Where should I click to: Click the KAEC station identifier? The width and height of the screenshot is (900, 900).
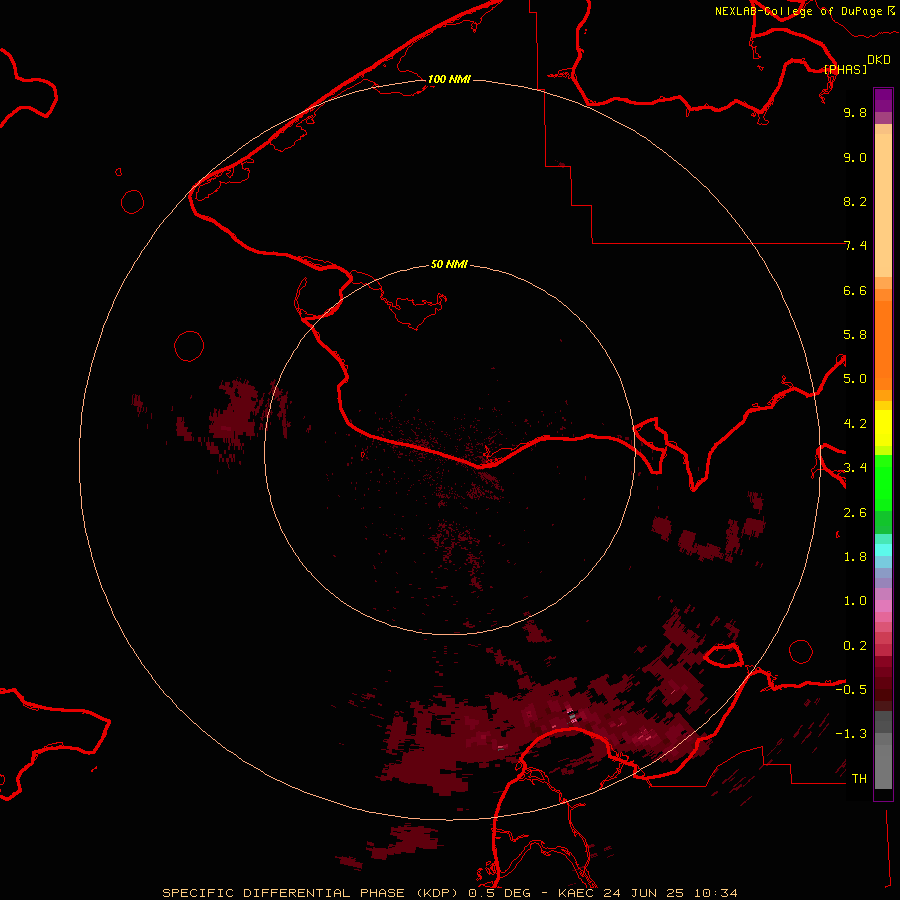pyautogui.click(x=577, y=893)
